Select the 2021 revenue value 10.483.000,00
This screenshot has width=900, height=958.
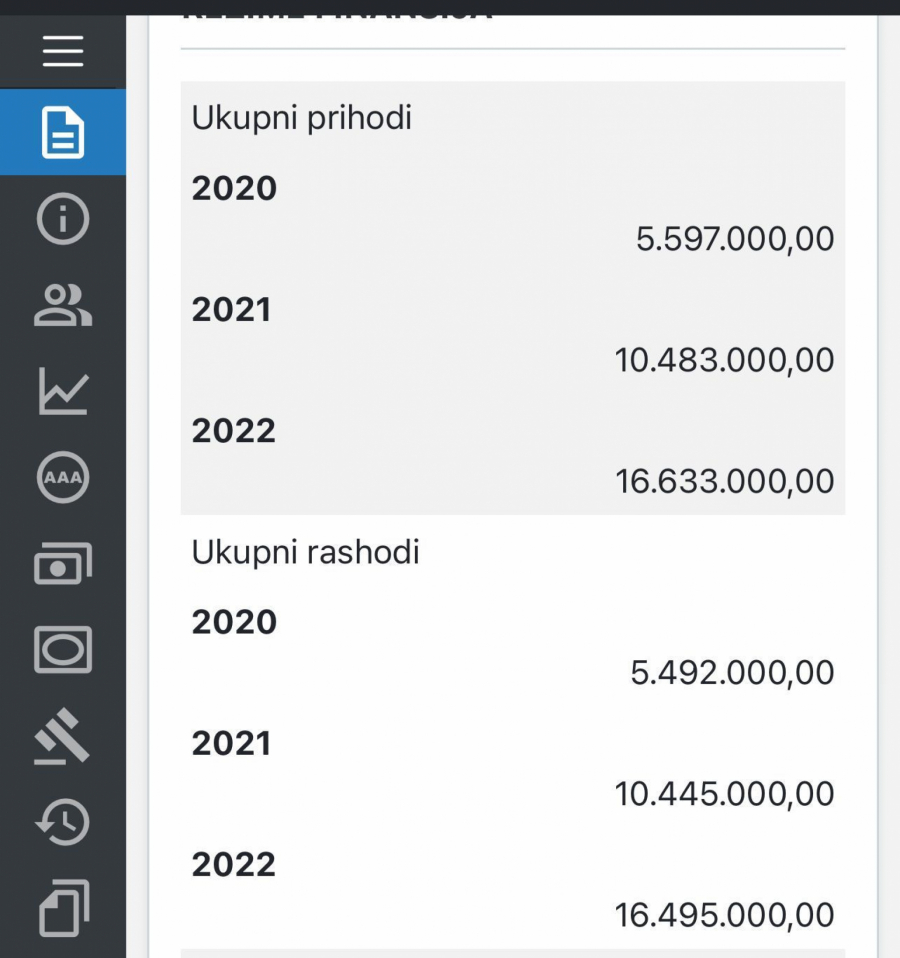pyautogui.click(x=724, y=360)
